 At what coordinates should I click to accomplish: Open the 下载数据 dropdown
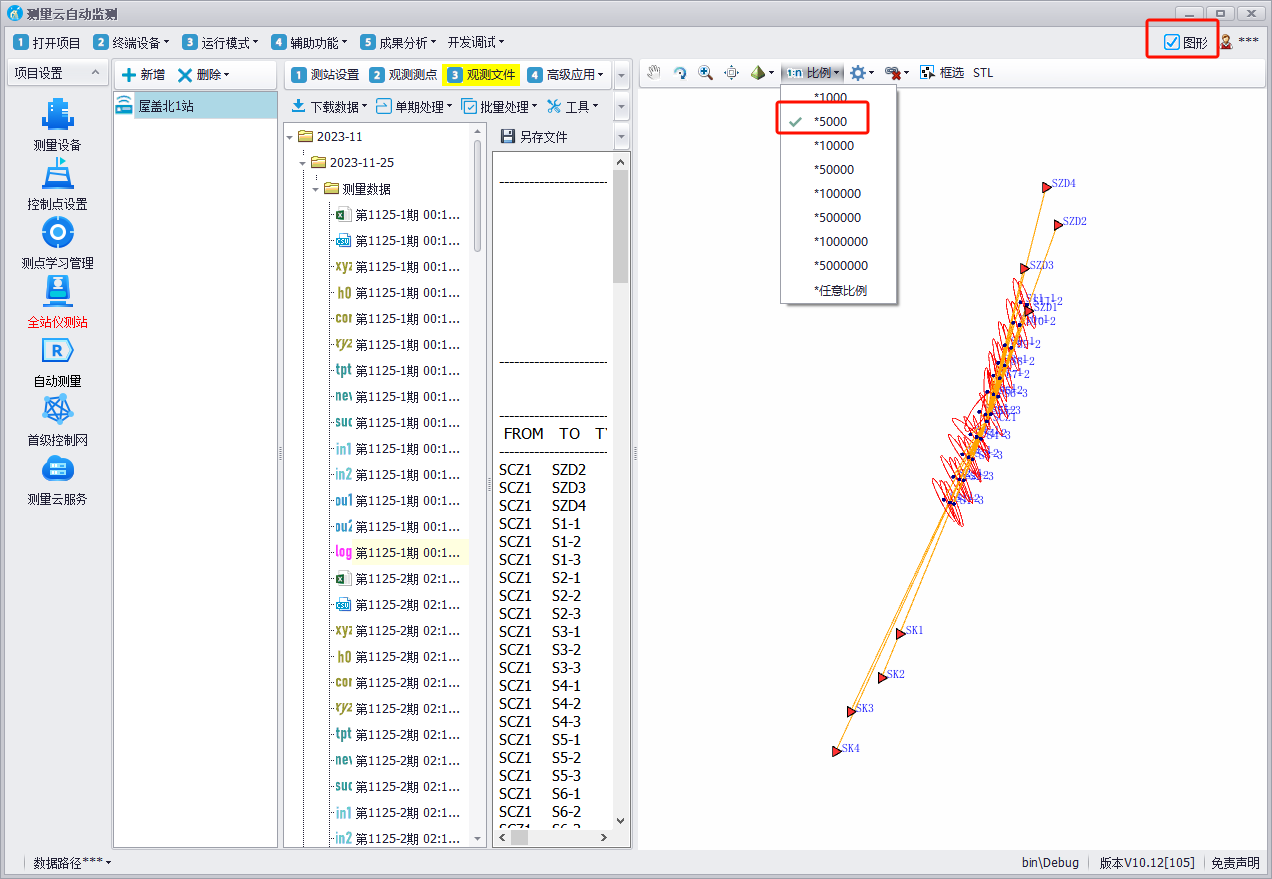pyautogui.click(x=329, y=106)
